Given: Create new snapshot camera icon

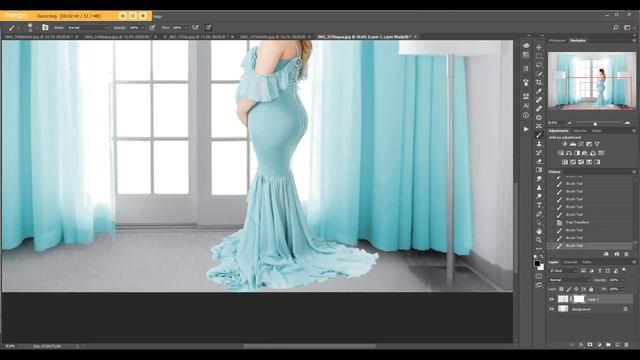Looking at the screenshot, I should click(x=617, y=254).
